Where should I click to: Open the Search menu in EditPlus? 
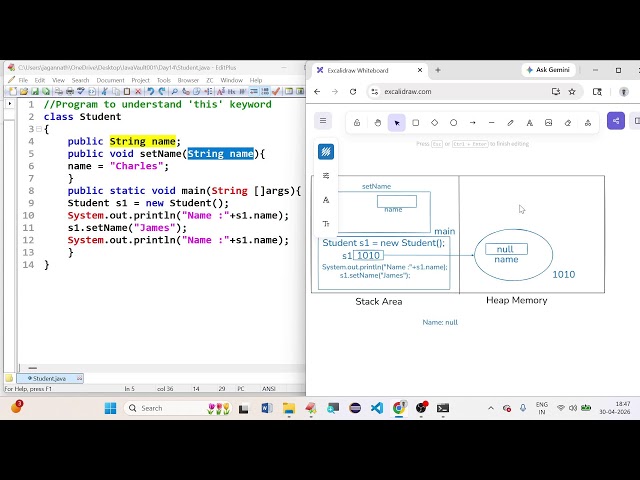coord(80,80)
